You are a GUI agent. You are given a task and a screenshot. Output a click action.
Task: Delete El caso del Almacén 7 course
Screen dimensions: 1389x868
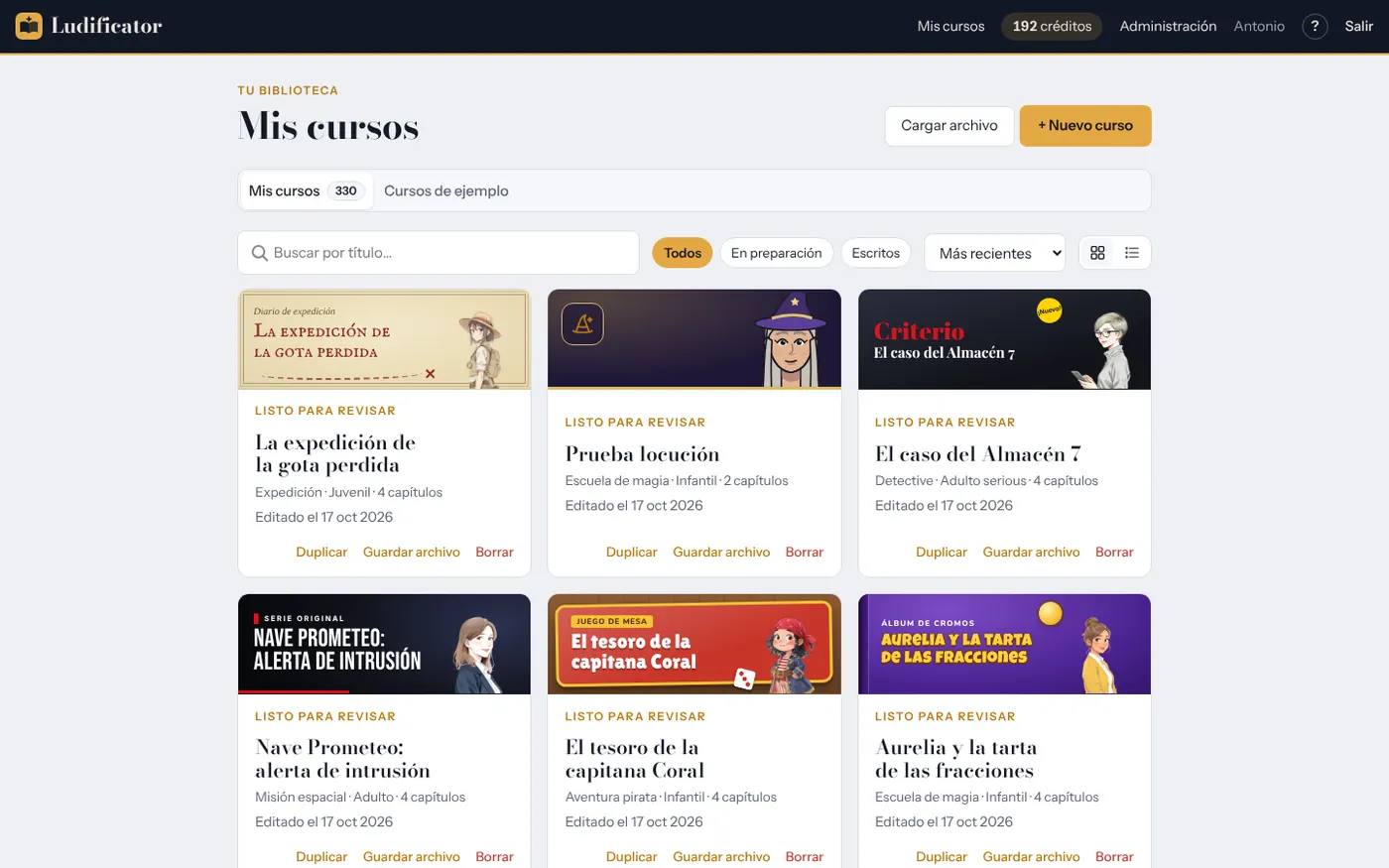(x=1114, y=552)
